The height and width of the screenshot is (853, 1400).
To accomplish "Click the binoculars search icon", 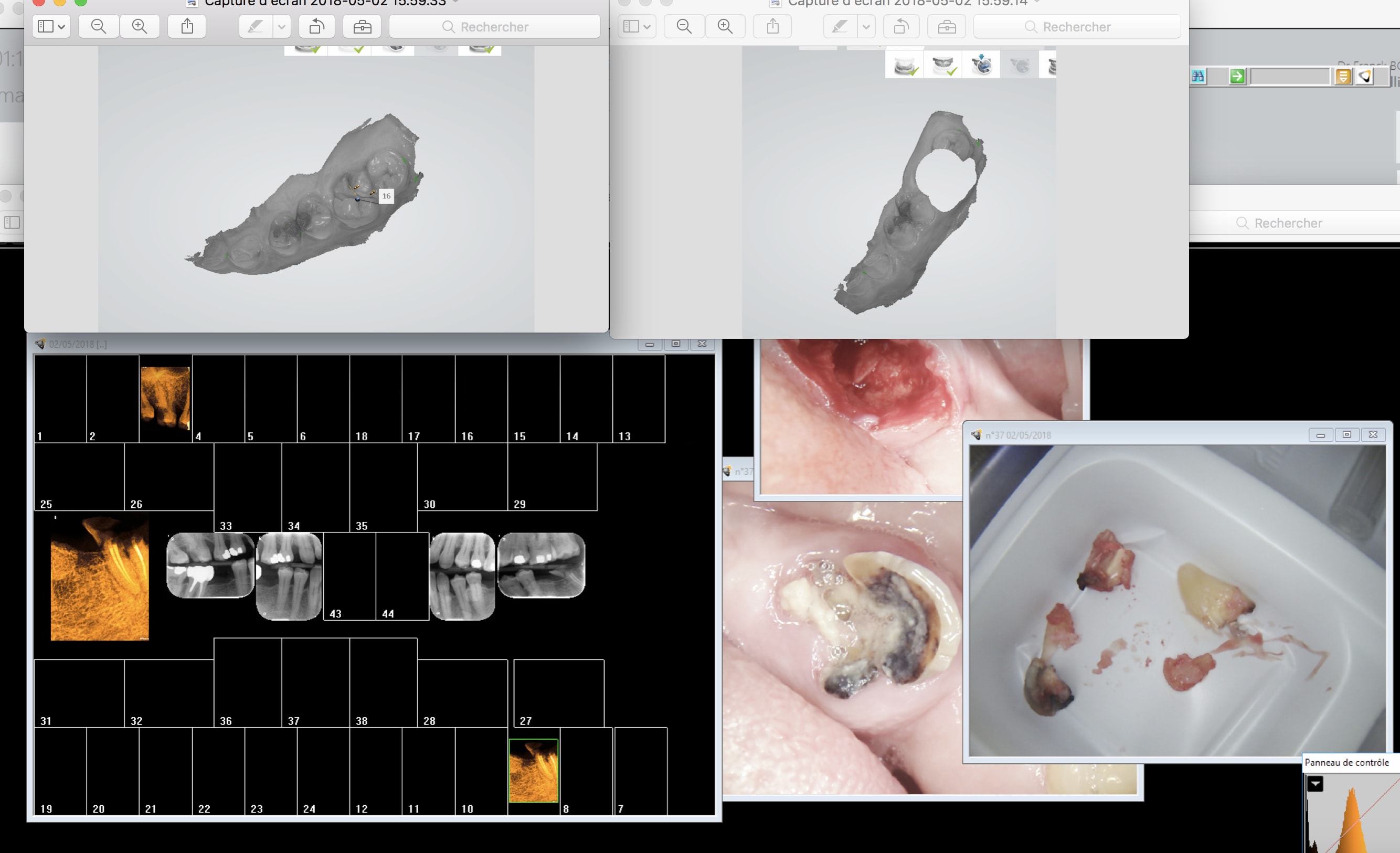I will 1198,76.
